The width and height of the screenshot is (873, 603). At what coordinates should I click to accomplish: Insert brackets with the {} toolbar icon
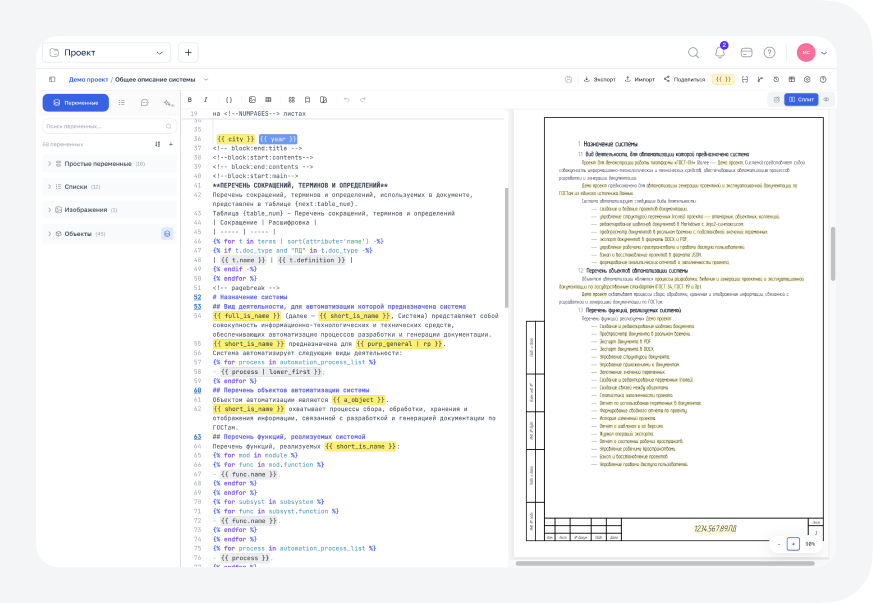[229, 100]
